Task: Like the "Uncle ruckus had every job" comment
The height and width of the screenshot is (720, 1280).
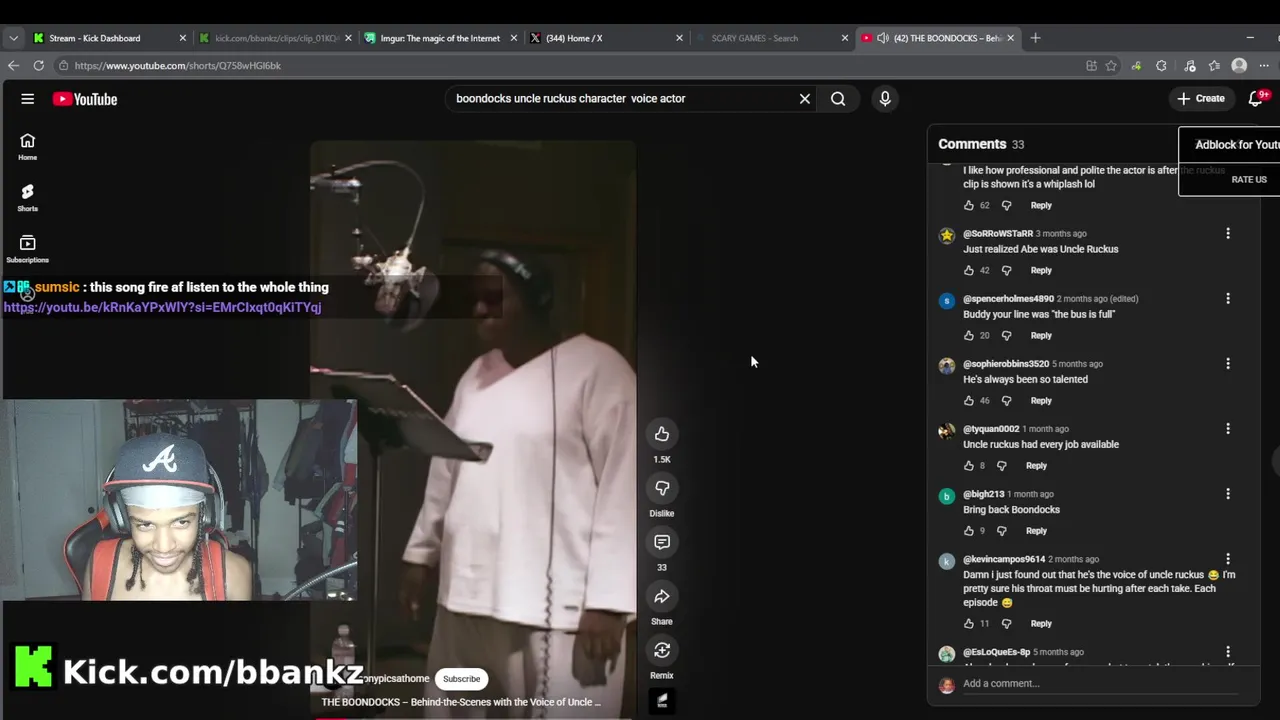Action: pos(968,466)
